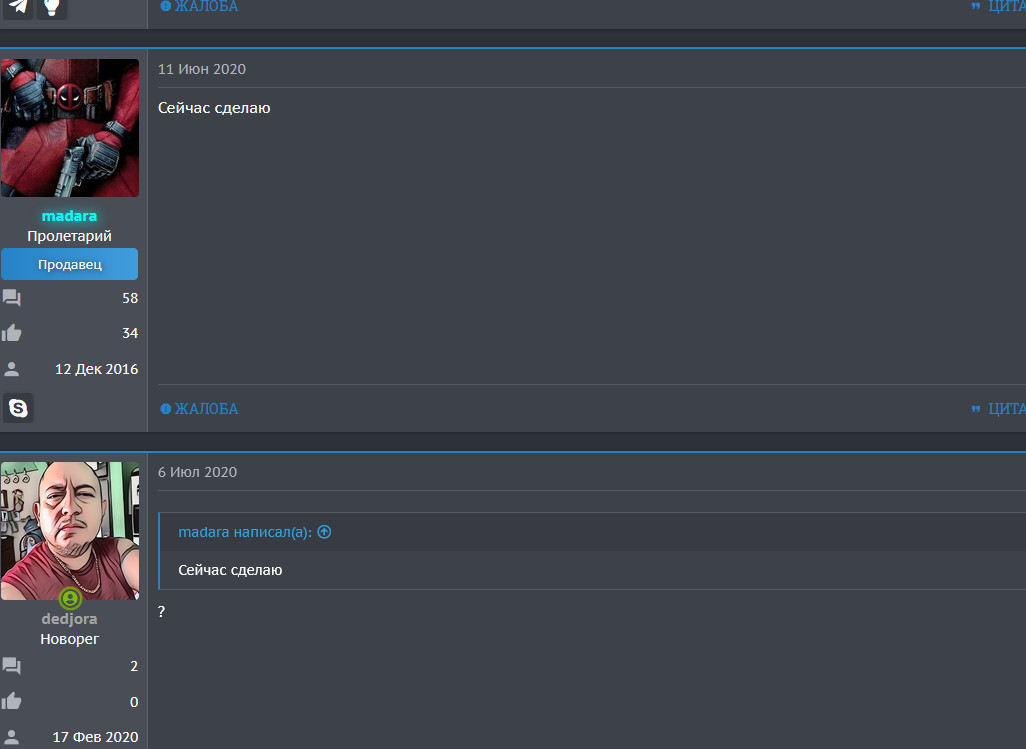Click the green online status badge on dedjora
The image size is (1026, 749).
[x=70, y=599]
